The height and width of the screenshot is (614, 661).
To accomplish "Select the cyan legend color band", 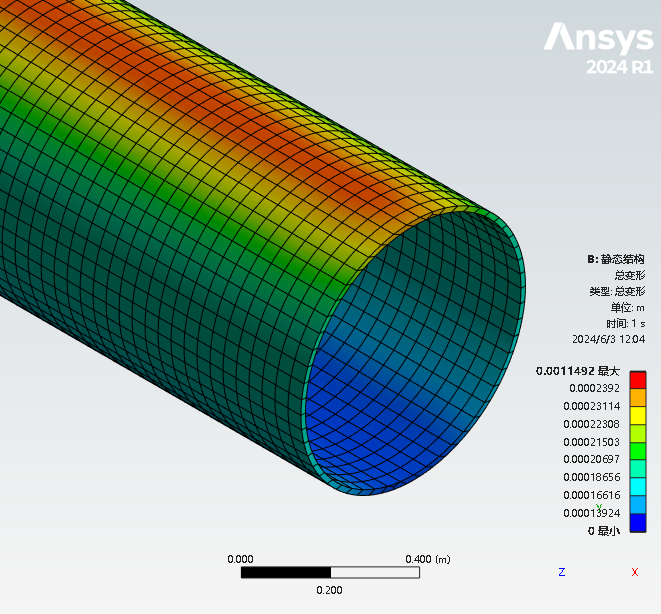I will click(x=637, y=486).
